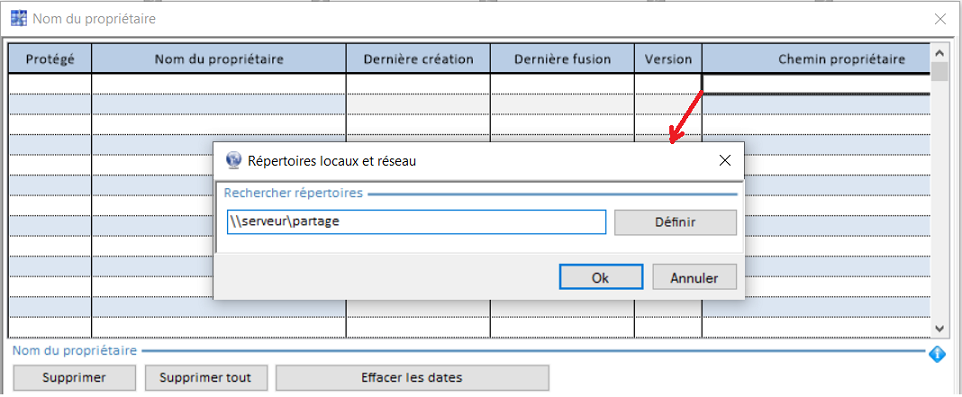Click the scrollbar up arrow in the table

point(939,52)
